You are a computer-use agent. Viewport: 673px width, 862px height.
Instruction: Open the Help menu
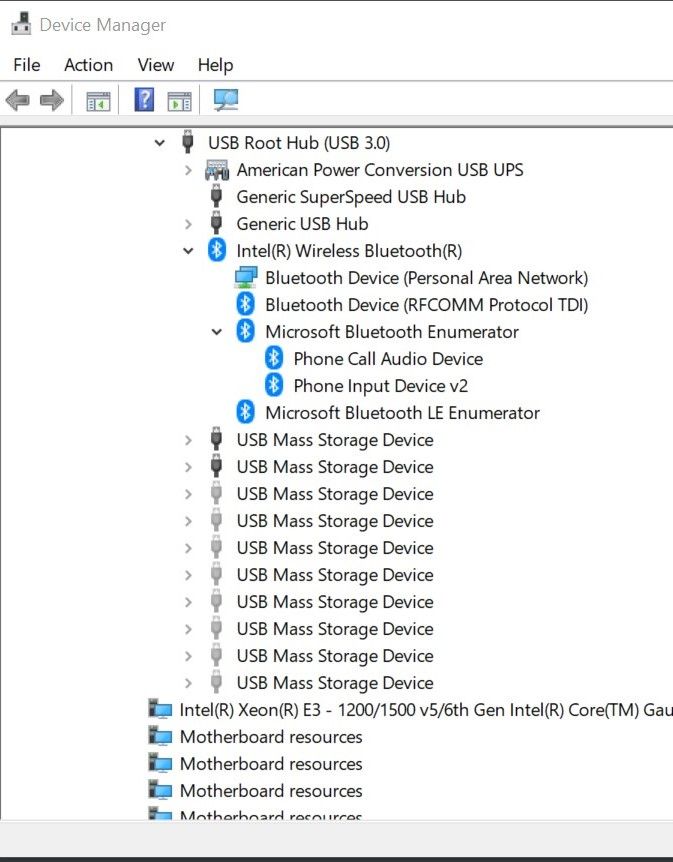pos(216,65)
